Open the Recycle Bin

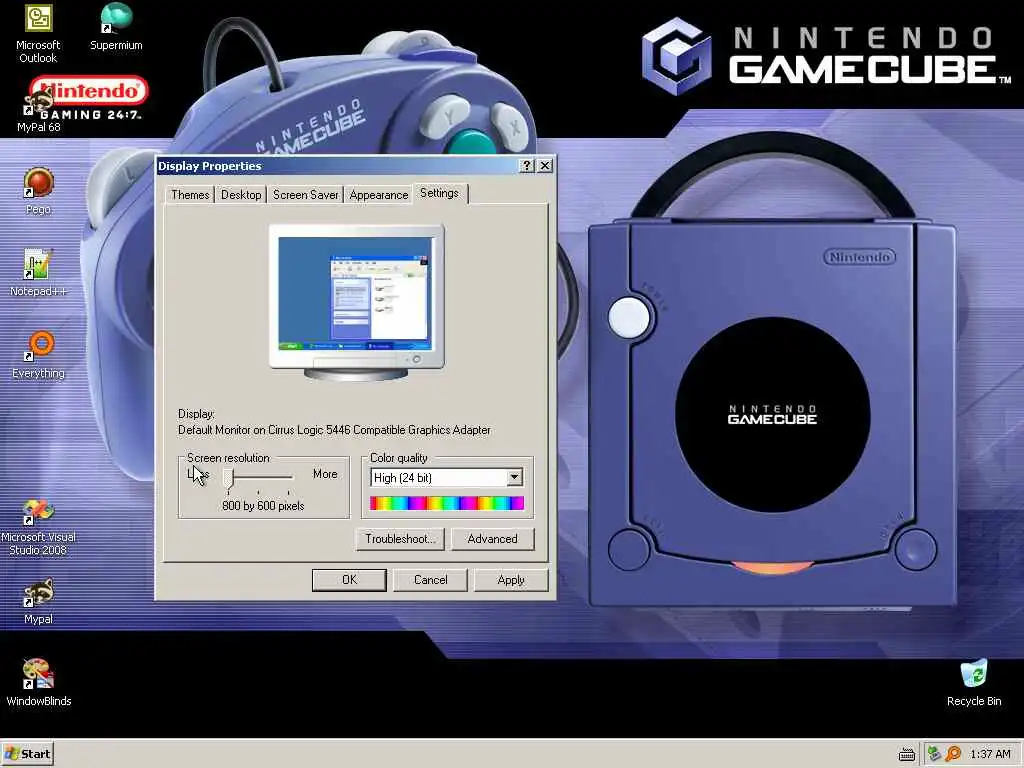(974, 682)
